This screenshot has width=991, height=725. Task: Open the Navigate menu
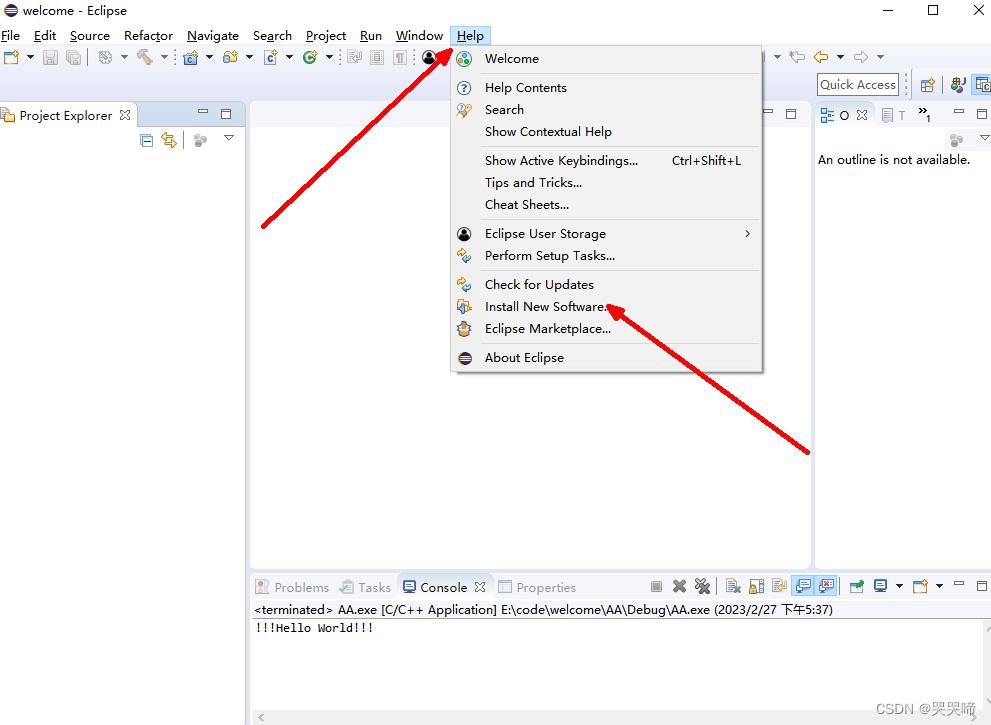click(213, 35)
